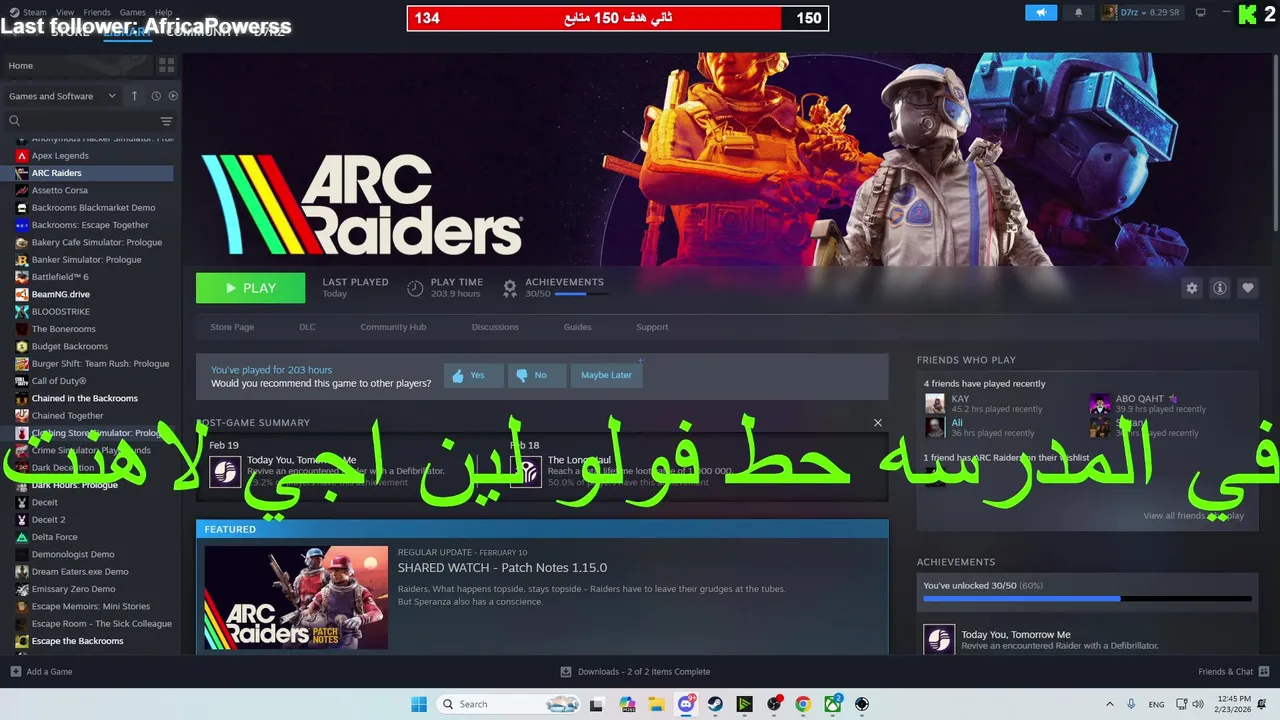Toggle library collections grid view icon
Screen dimensions: 1280x720
(x=166, y=66)
